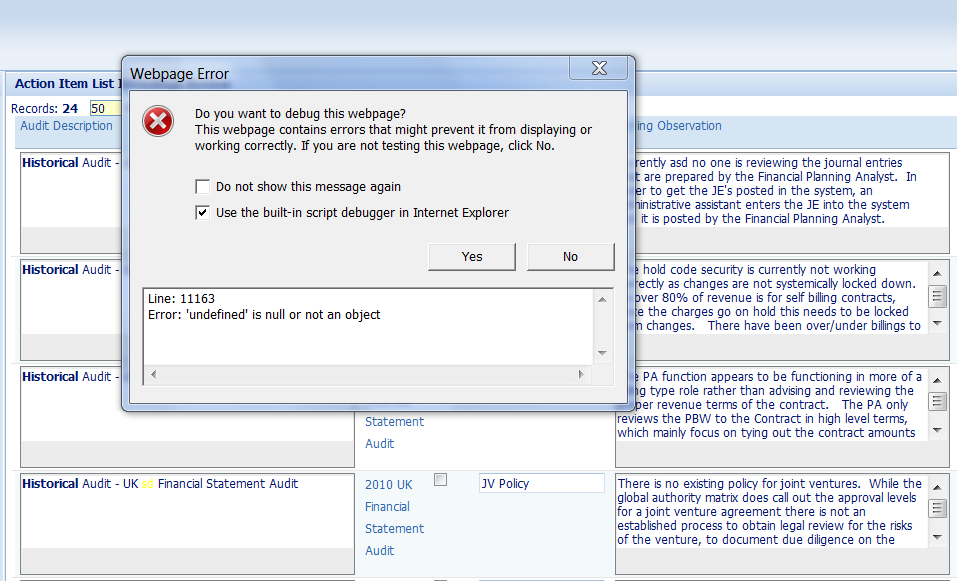957x581 pixels.
Task: Uncheck 'Use the built-in script debugger' option
Action: tap(203, 213)
